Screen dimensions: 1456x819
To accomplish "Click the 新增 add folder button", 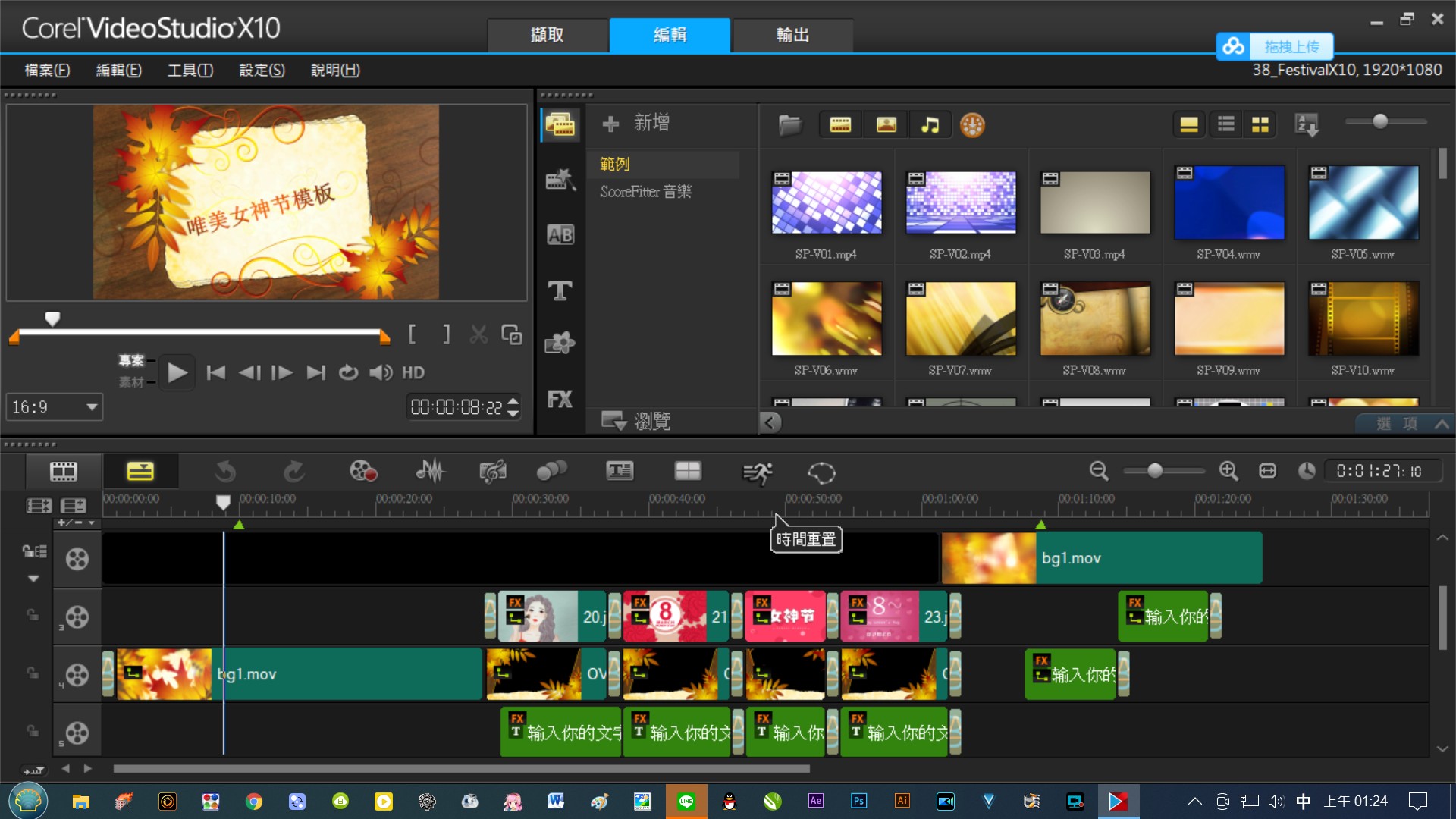I will [x=635, y=123].
